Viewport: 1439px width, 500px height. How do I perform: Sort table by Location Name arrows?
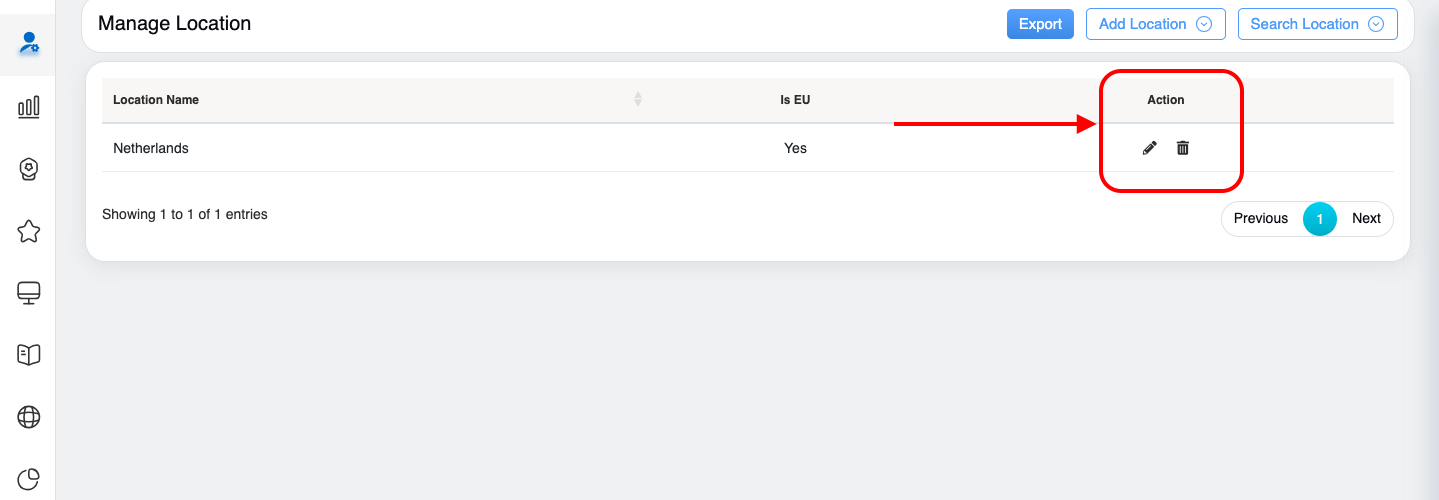point(638,100)
